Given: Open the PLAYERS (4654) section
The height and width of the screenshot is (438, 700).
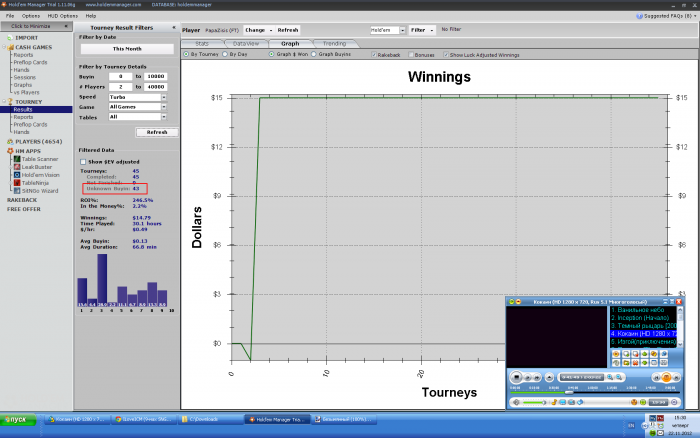Looking at the screenshot, I should tap(38, 142).
